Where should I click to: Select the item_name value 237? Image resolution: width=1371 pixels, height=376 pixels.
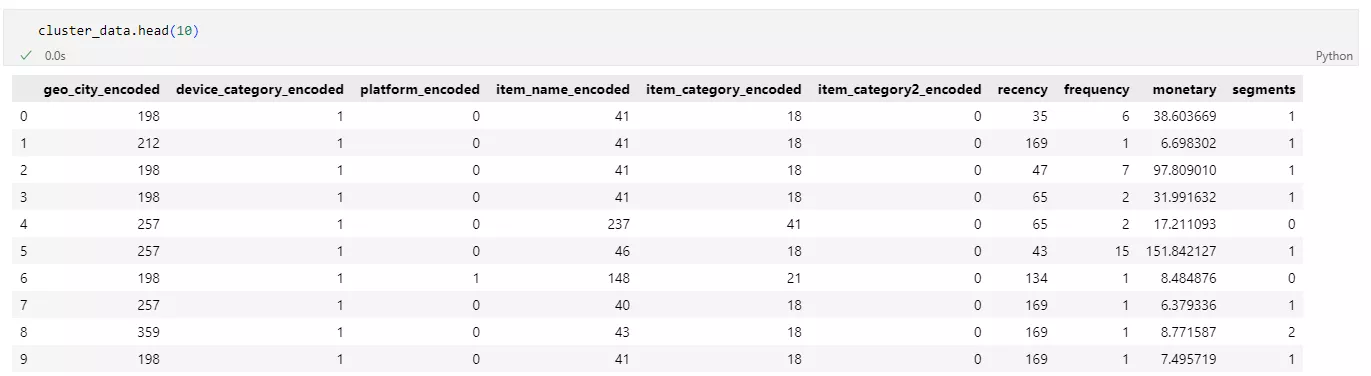(x=618, y=224)
